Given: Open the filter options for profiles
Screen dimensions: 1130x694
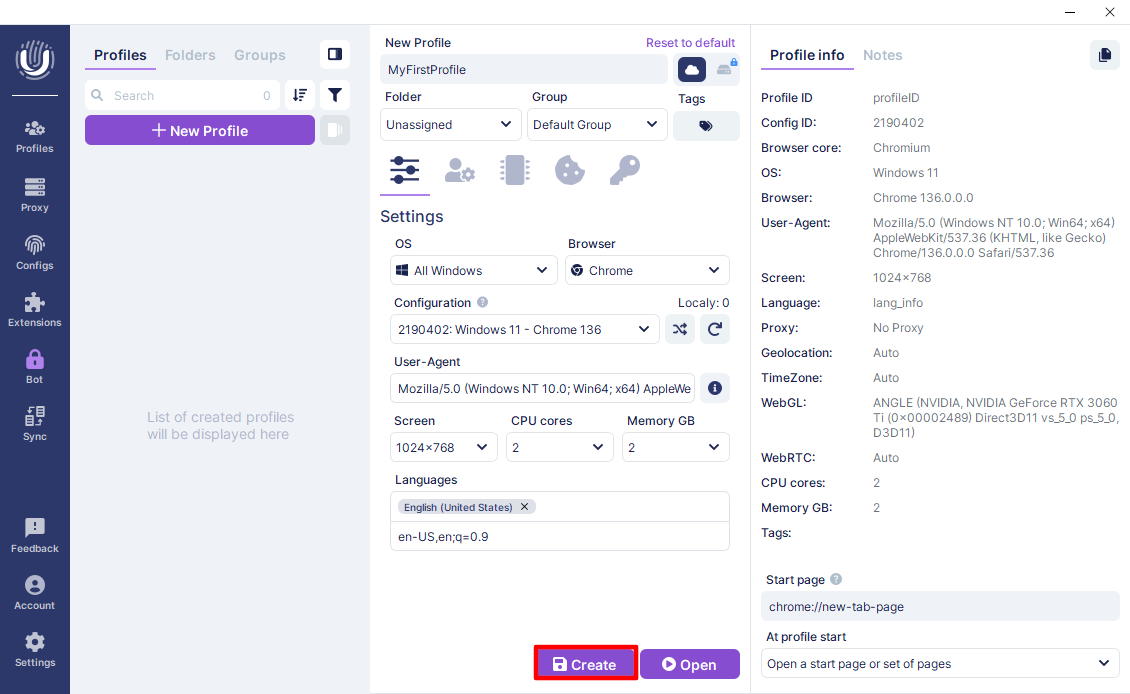Looking at the screenshot, I should click(335, 96).
